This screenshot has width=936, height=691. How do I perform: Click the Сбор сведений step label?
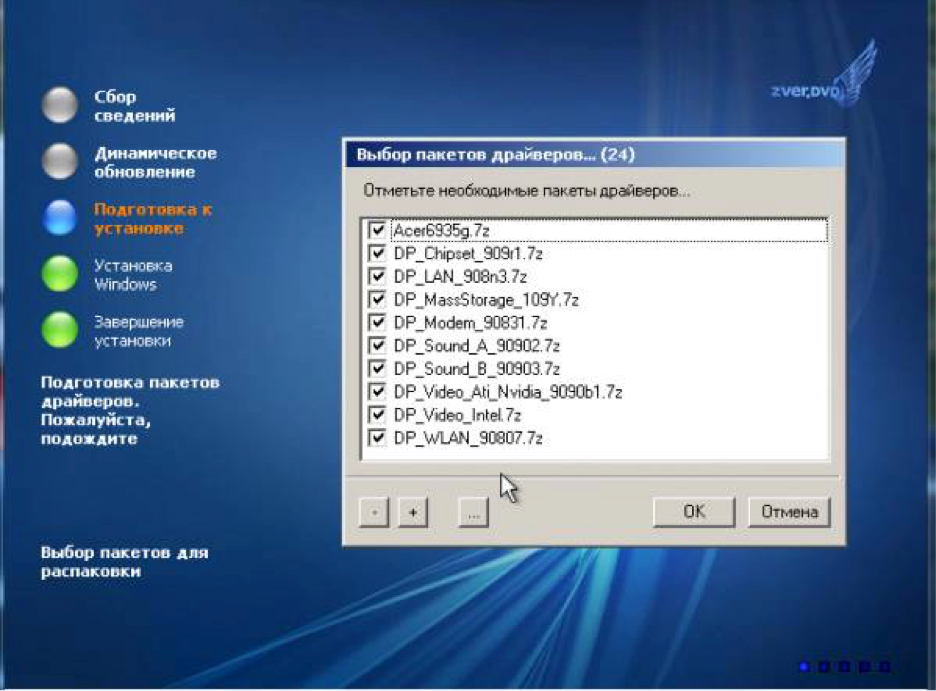[x=134, y=106]
